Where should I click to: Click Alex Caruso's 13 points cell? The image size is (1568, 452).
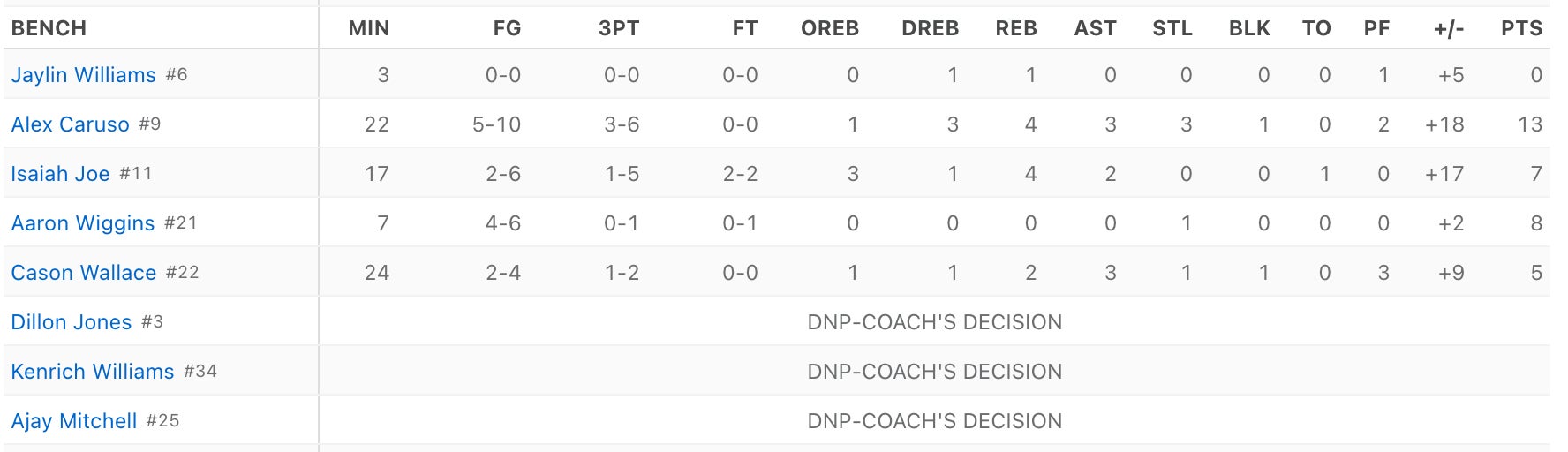[1529, 124]
